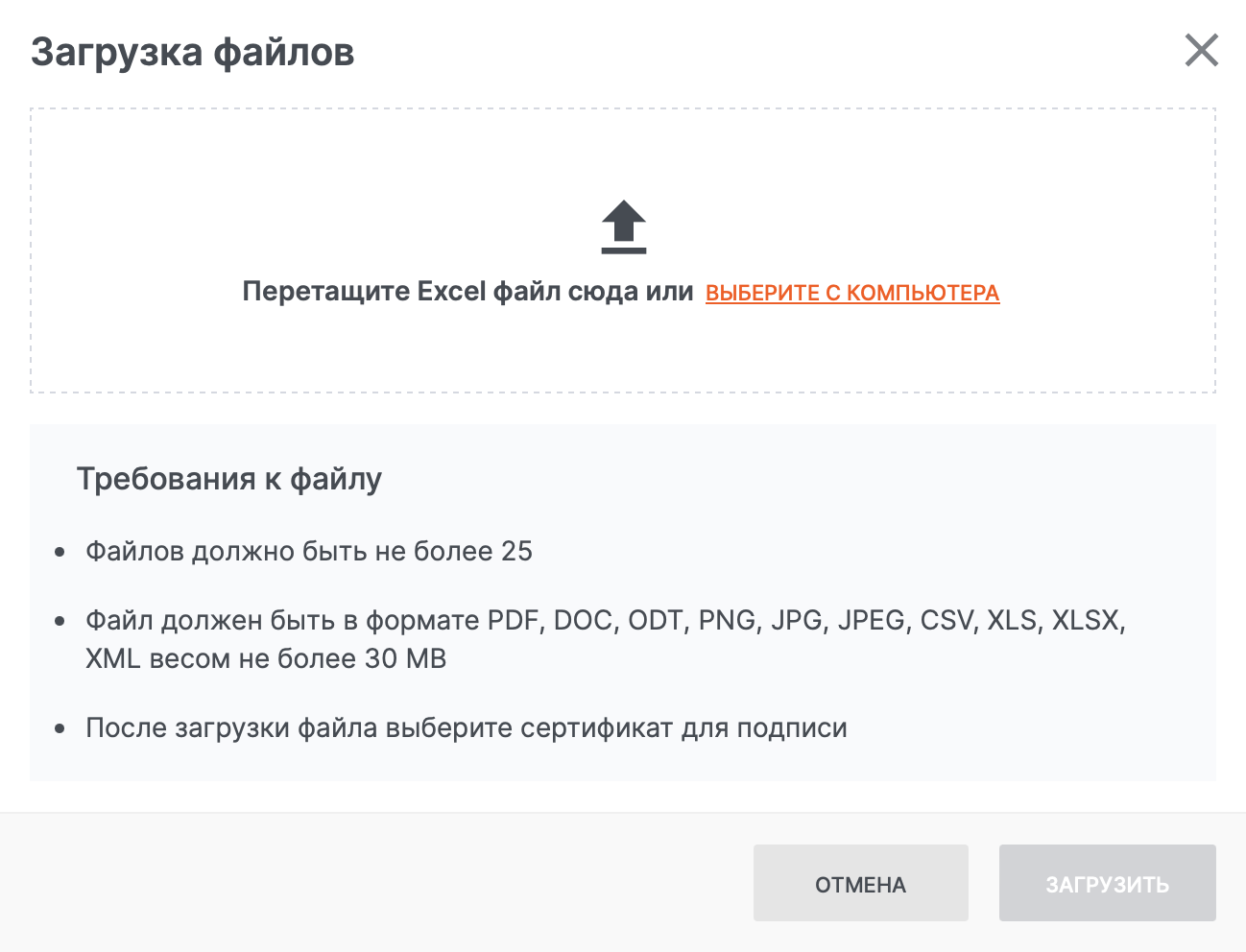Click the 'Перетащите Excel файл сюда или' text
1246x952 pixels.
[x=467, y=292]
